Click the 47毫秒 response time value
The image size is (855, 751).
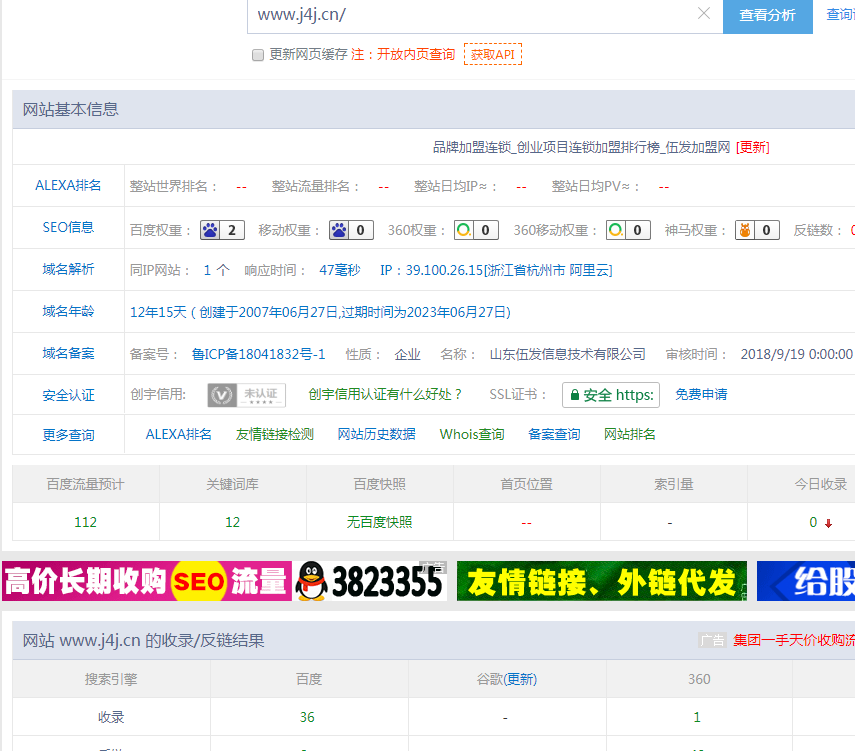[340, 270]
